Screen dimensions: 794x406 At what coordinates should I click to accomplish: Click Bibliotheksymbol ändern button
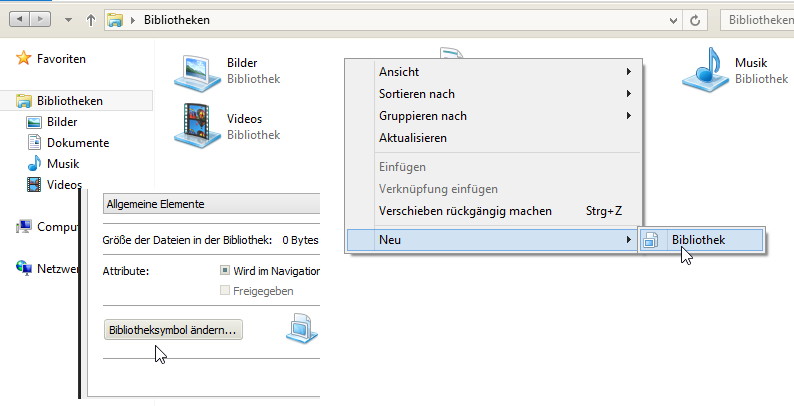point(173,330)
